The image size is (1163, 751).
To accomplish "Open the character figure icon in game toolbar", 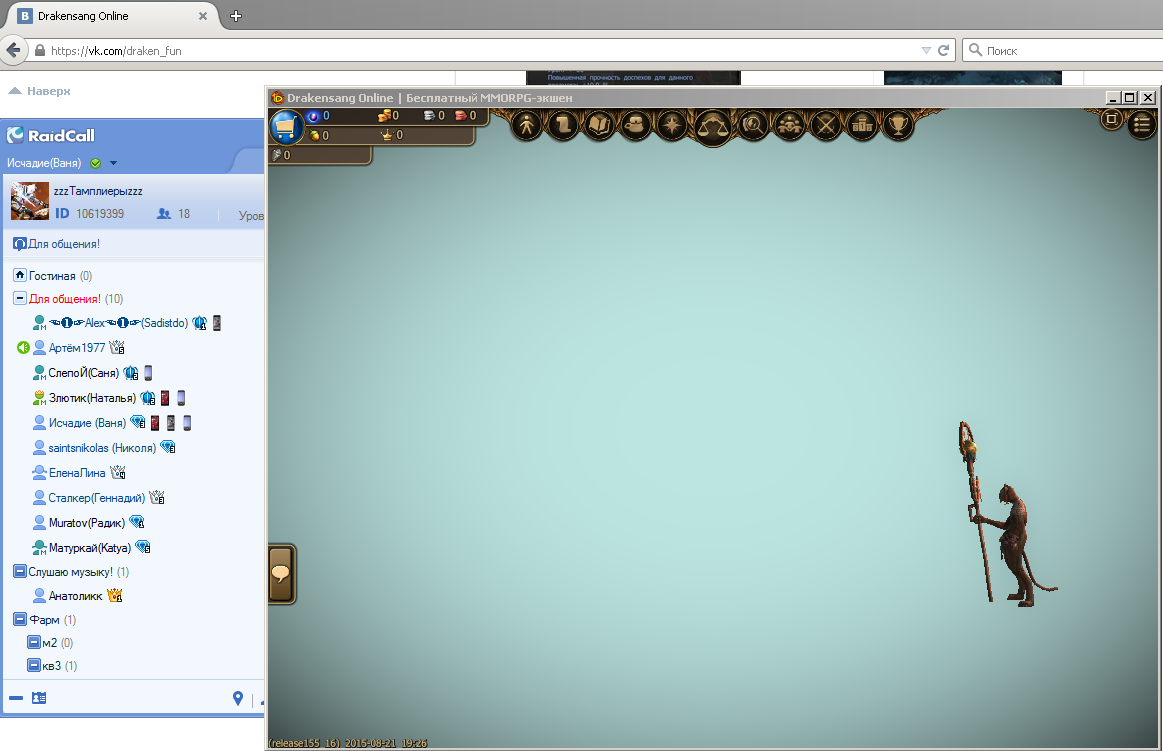I will point(527,125).
